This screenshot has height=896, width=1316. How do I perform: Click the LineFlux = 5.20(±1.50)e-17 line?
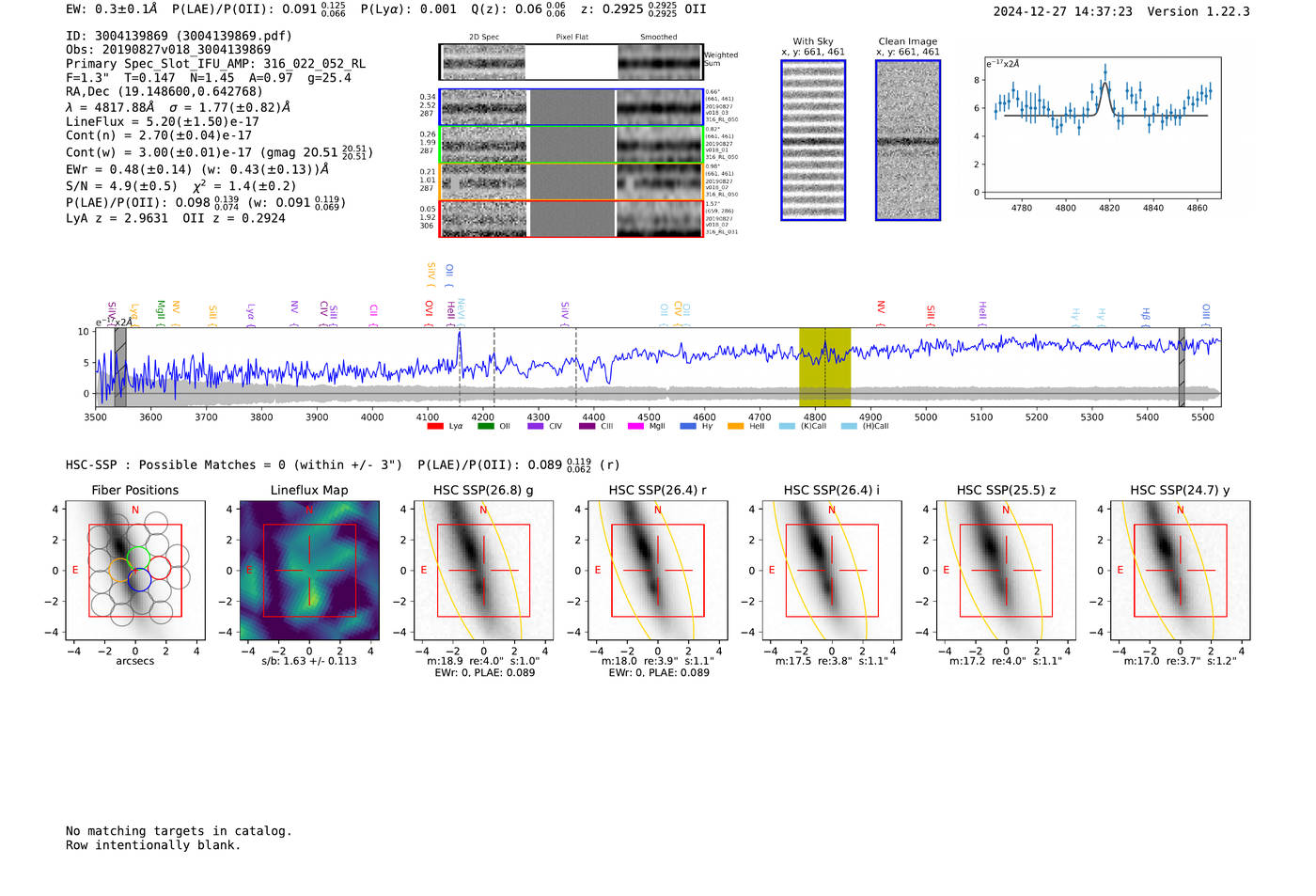[x=163, y=121]
